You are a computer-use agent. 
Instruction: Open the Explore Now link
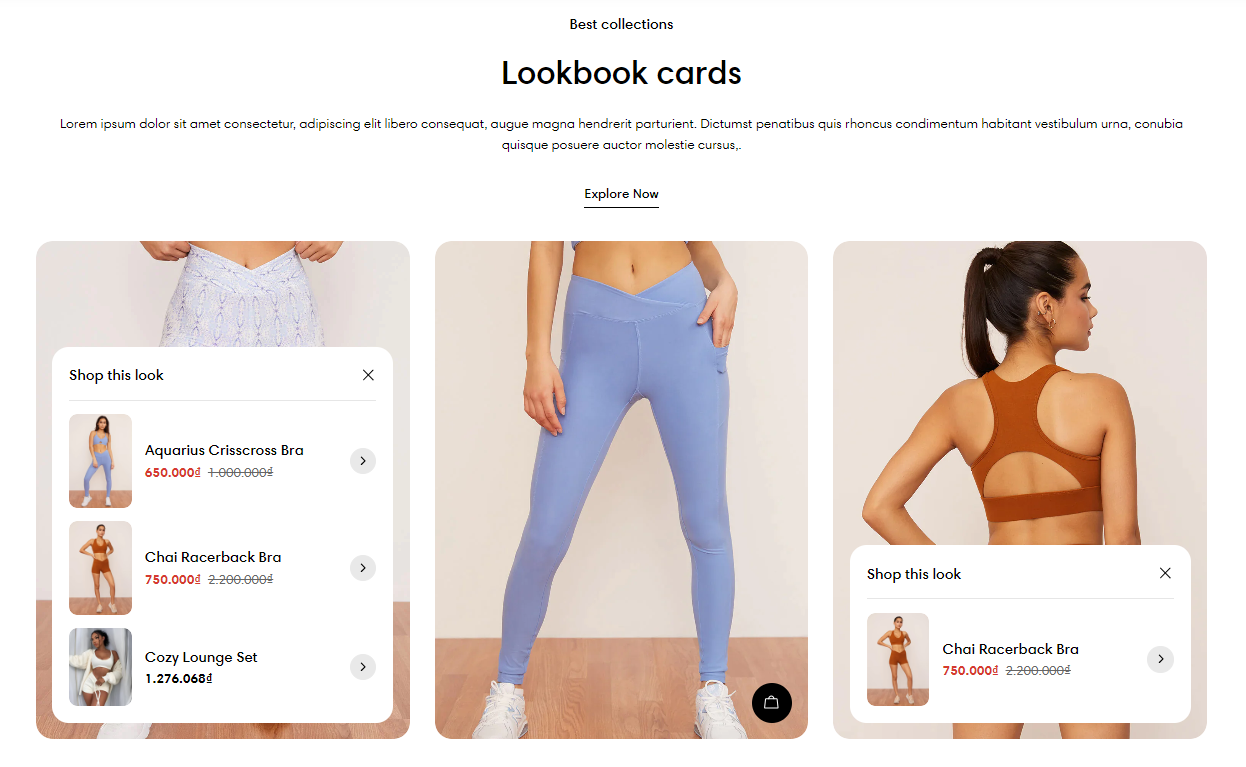click(x=621, y=194)
